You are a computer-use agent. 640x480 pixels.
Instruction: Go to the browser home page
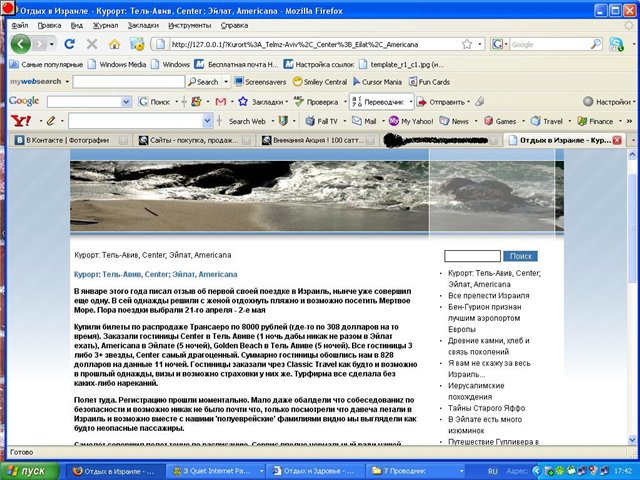pos(115,44)
